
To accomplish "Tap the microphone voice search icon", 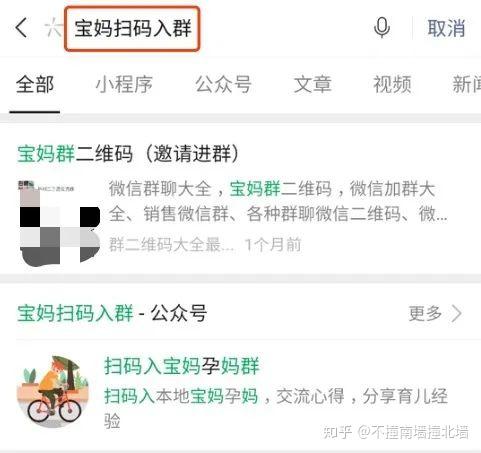I will pos(382,28).
